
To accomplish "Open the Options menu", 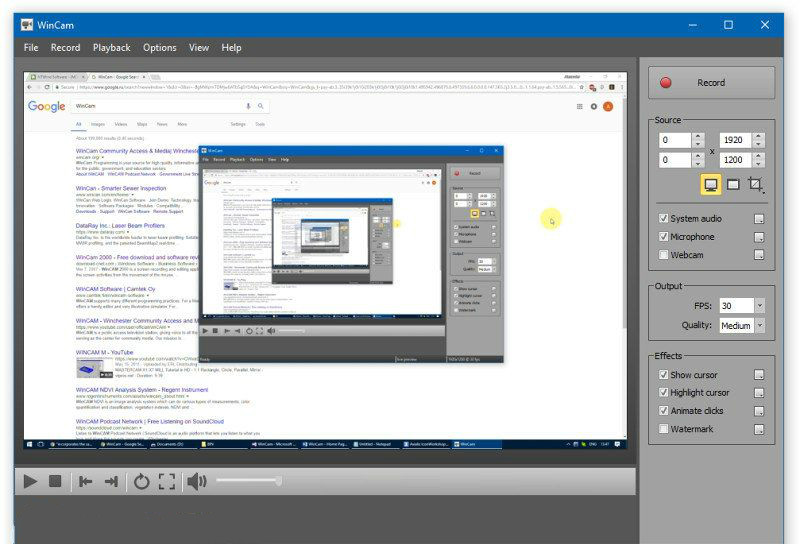I will pos(160,47).
